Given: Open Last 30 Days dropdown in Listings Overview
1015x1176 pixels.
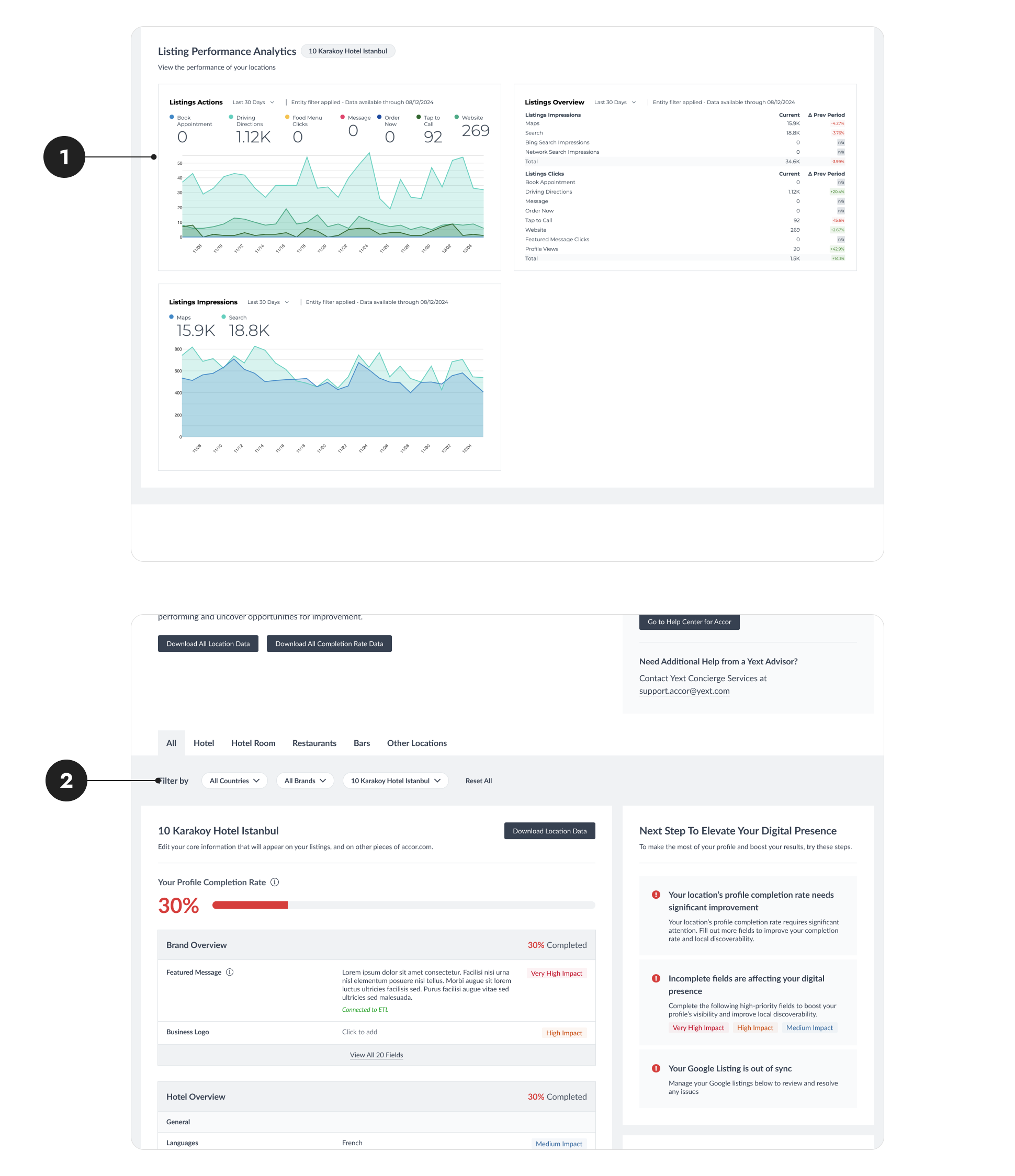Looking at the screenshot, I should 615,103.
